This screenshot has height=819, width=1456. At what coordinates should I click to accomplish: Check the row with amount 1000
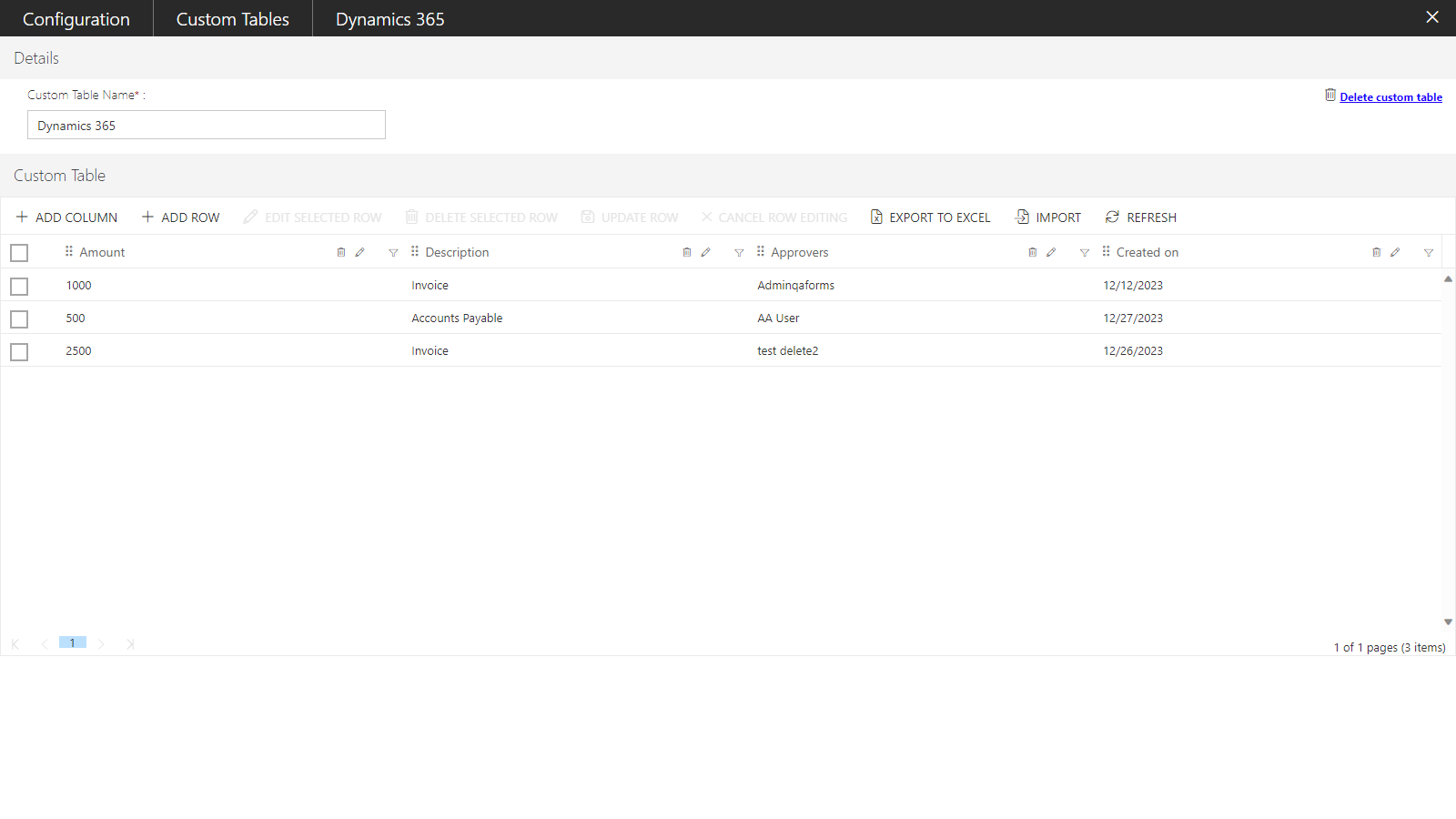pos(19,287)
